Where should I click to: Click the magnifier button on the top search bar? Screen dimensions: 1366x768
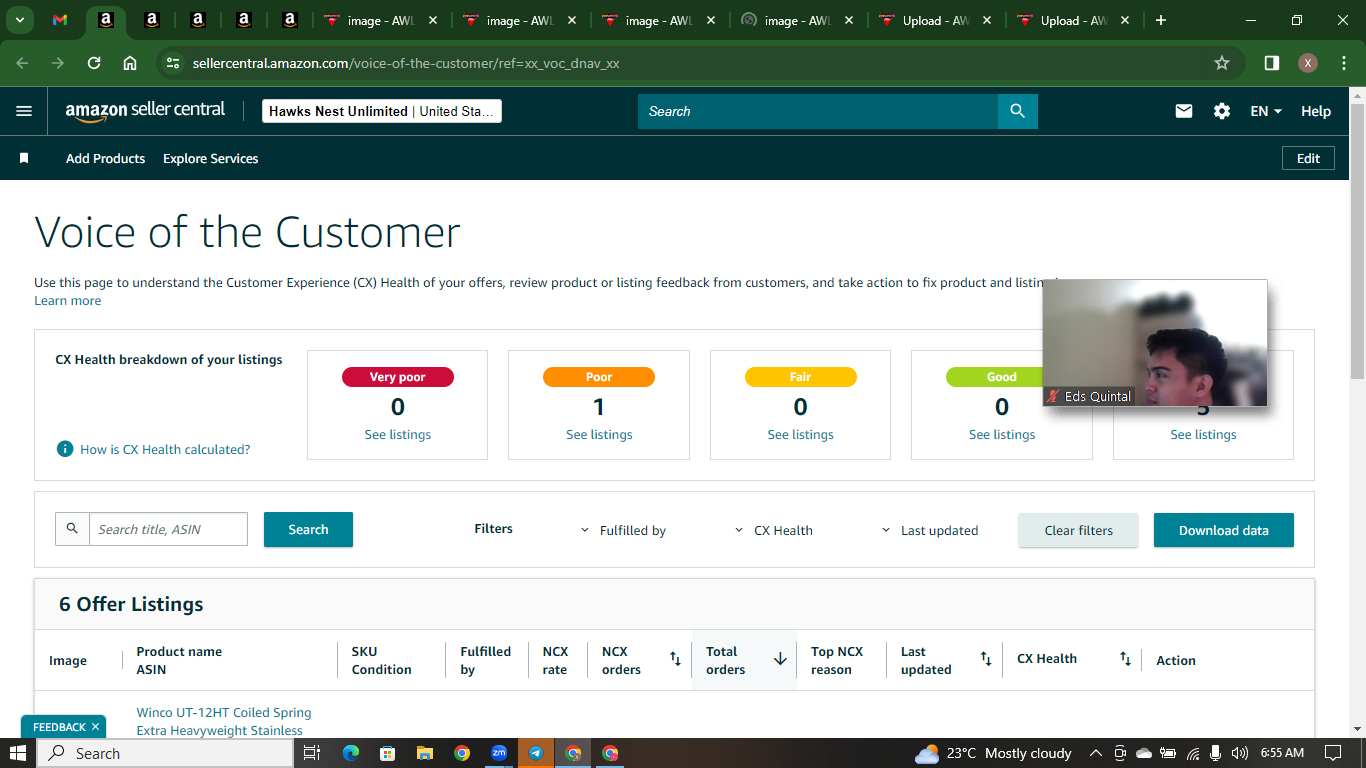pyautogui.click(x=1018, y=111)
